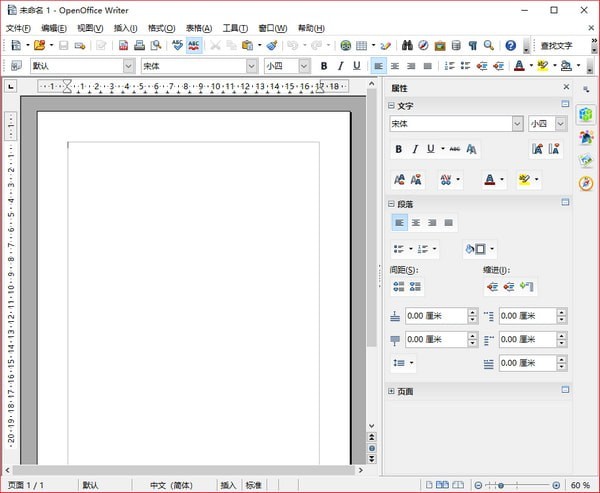600x493 pixels.
Task: Open the 表格(A) menu
Action: pyautogui.click(x=199, y=28)
